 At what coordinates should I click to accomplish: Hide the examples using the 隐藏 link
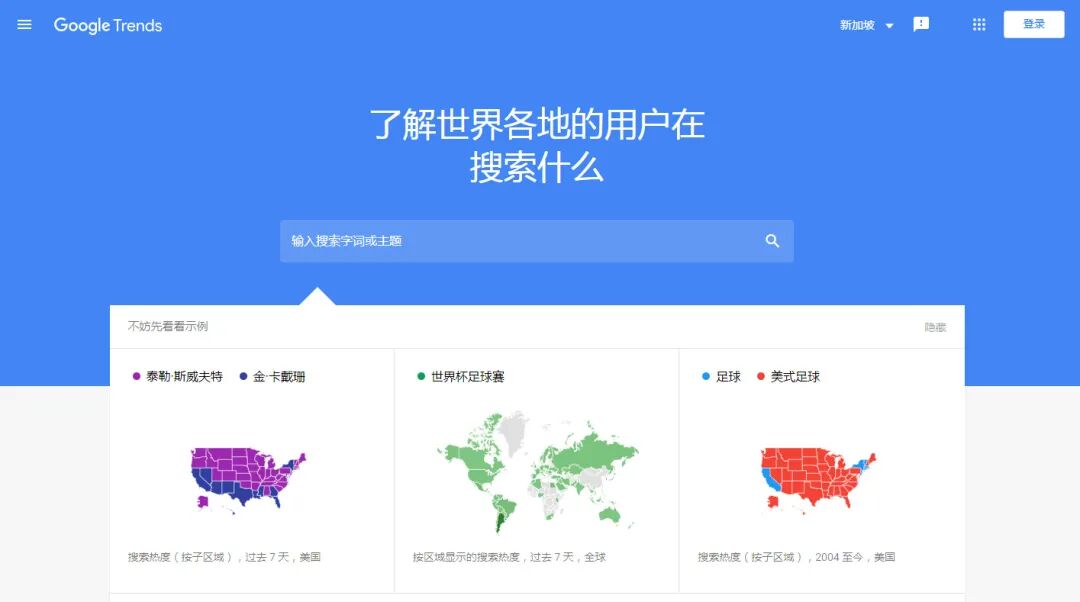coord(934,326)
